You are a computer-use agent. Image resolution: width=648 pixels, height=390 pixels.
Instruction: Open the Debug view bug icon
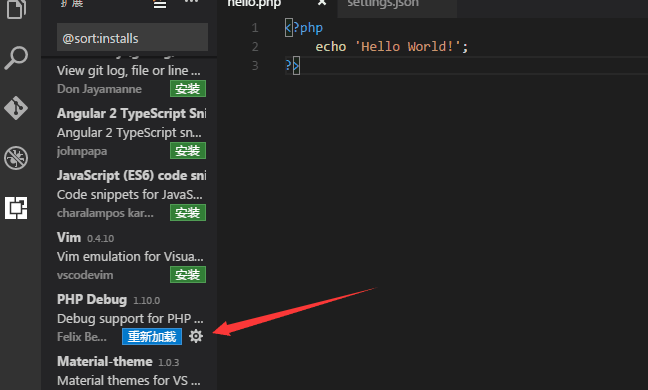tap(16, 158)
